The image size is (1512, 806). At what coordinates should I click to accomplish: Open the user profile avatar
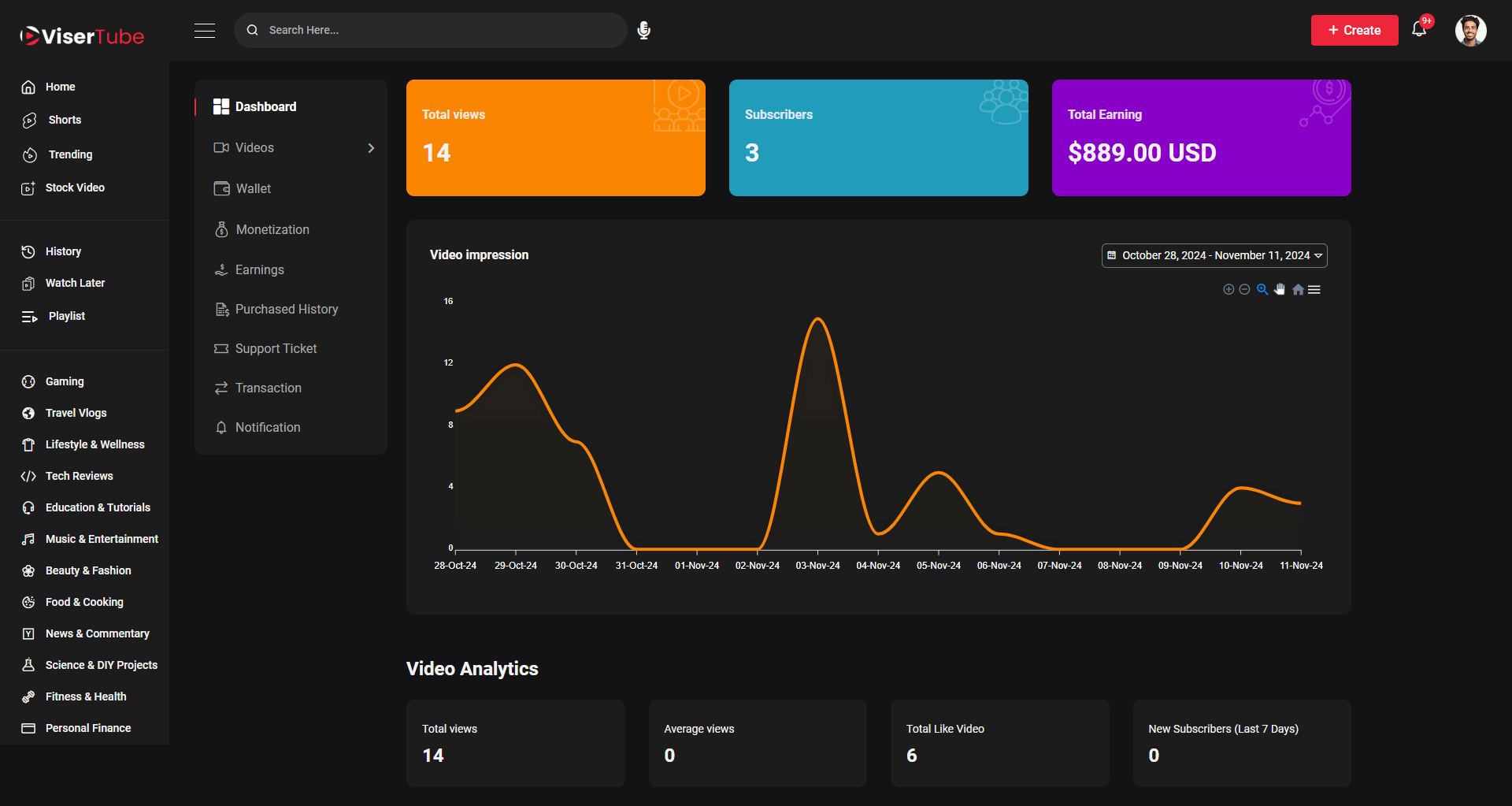point(1470,31)
